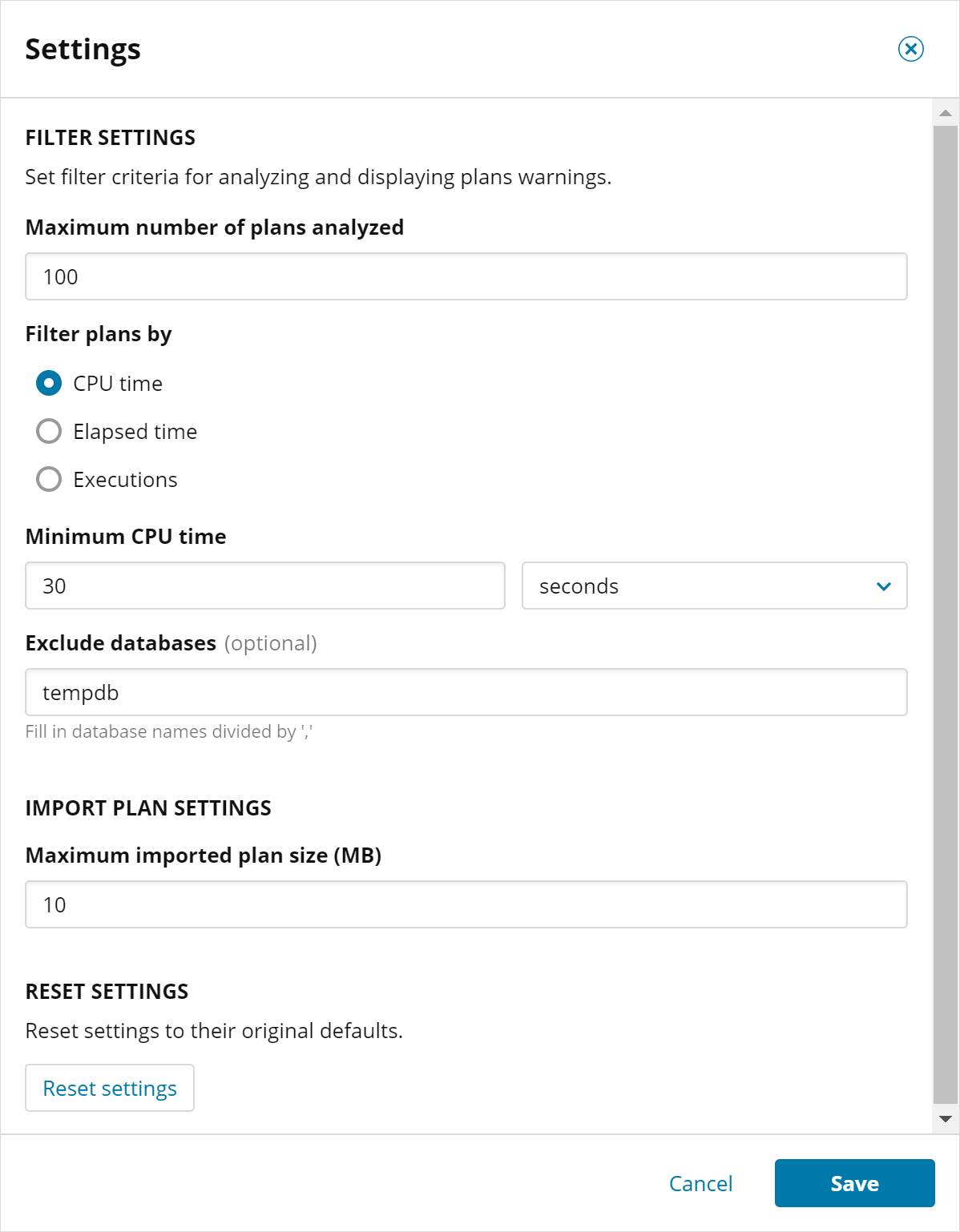Click the Maximum number of plans field
The height and width of the screenshot is (1232, 960).
466,277
